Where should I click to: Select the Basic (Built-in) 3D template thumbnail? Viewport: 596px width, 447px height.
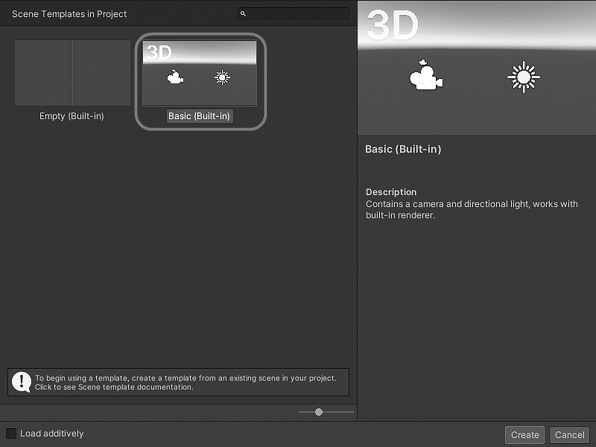tap(200, 73)
